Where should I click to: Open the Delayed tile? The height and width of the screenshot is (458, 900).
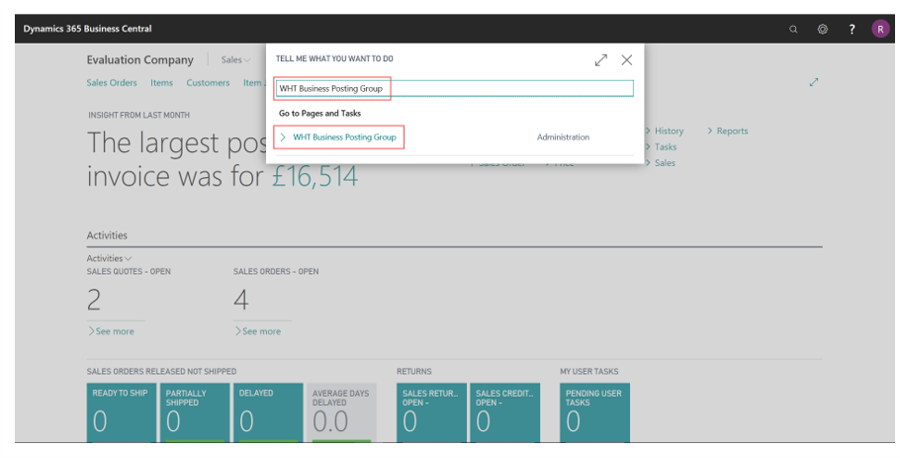[x=268, y=413]
